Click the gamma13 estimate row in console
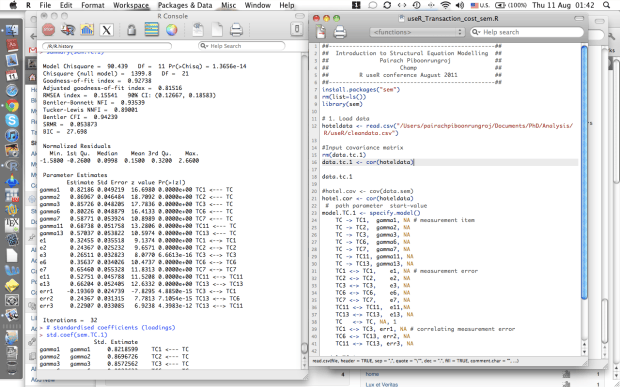 coord(138,233)
